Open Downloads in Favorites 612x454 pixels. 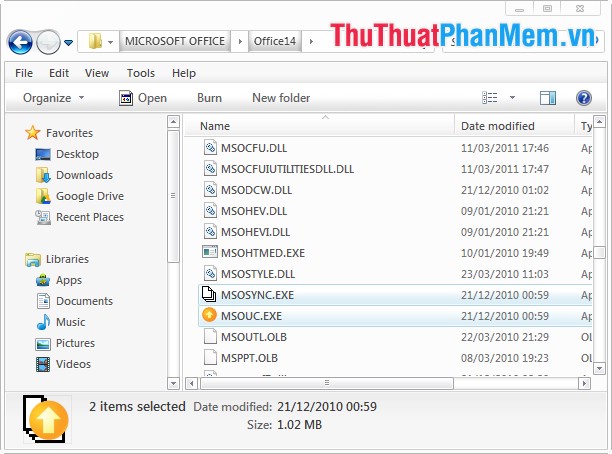pyautogui.click(x=84, y=175)
